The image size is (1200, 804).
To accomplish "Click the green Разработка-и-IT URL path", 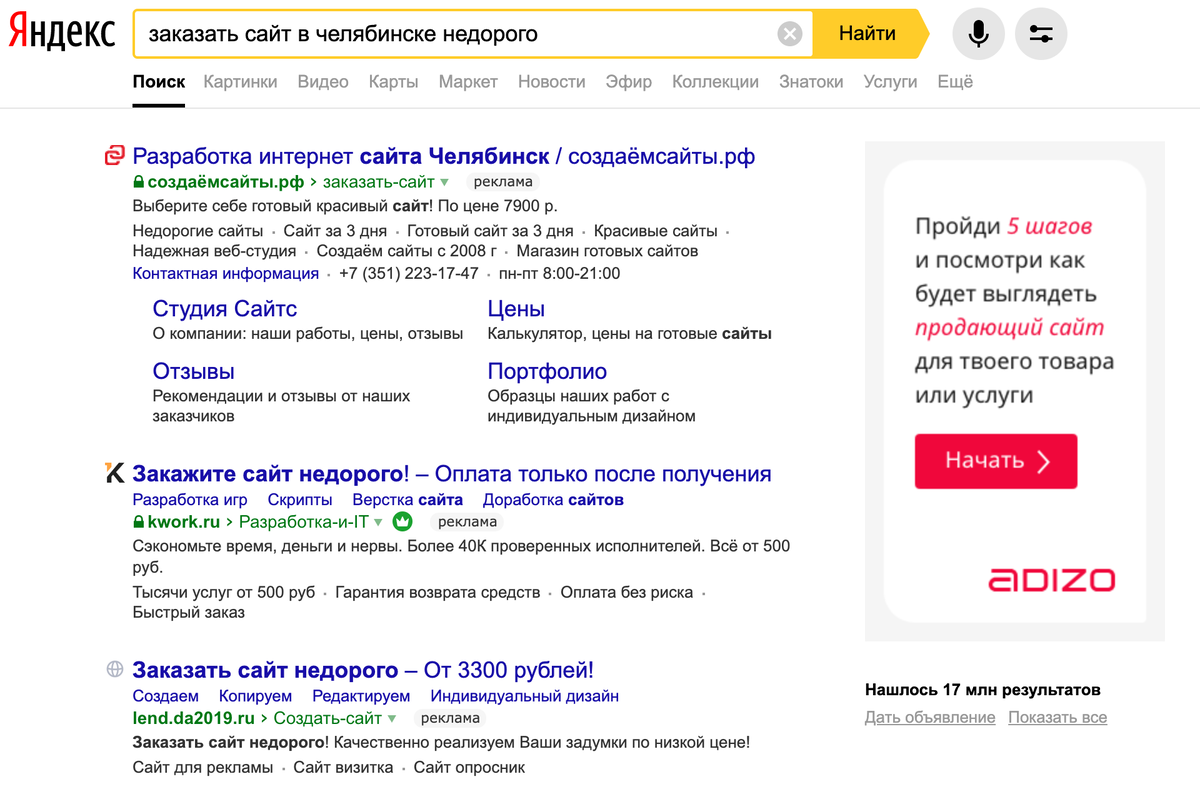I will 304,522.
